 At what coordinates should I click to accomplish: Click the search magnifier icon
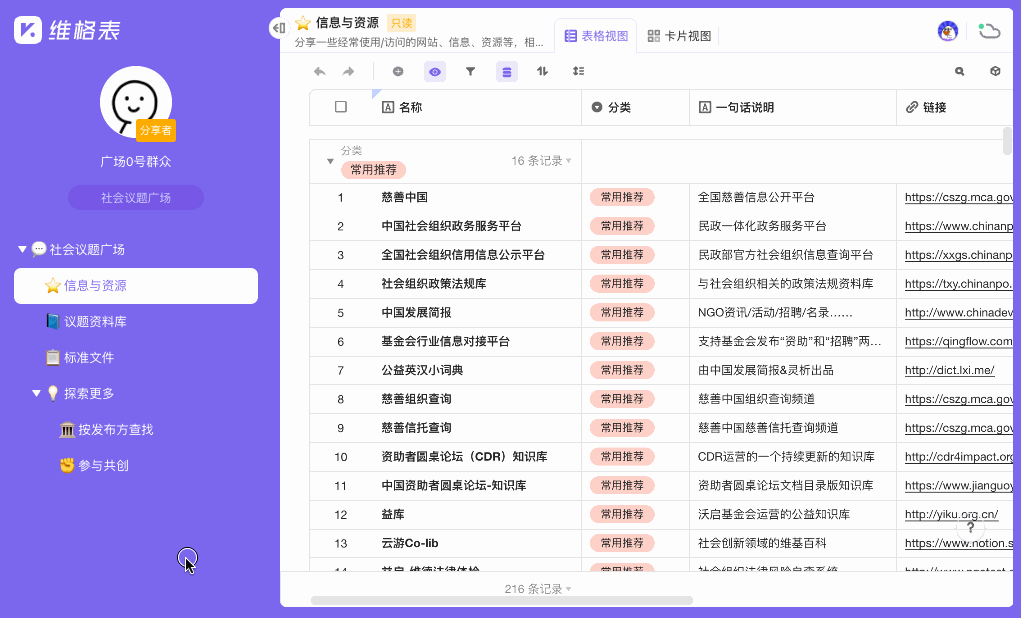point(959,72)
